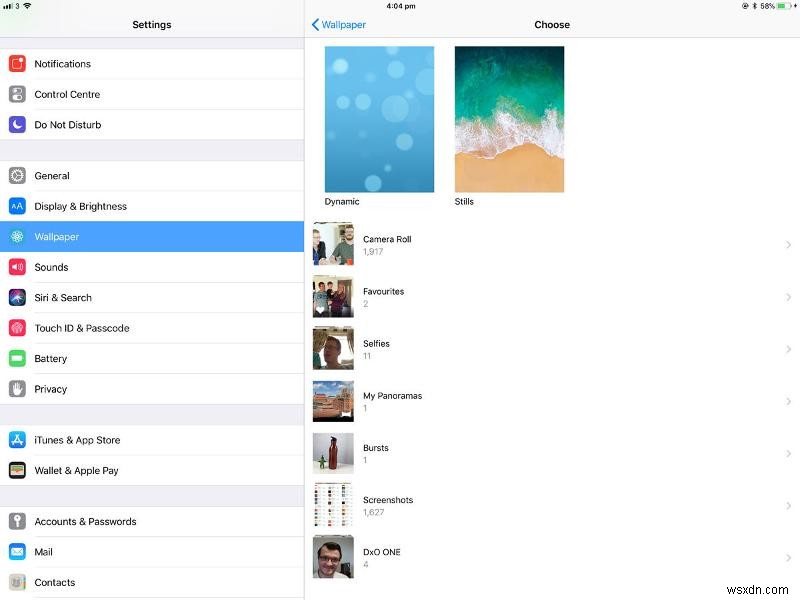
Task: Click the General gear icon
Action: coord(17,175)
